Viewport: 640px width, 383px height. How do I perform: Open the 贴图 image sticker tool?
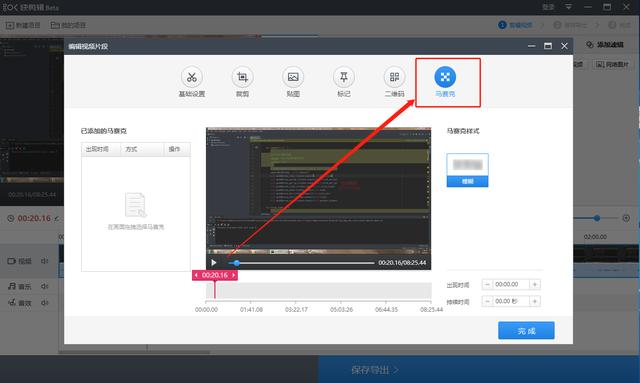(293, 77)
